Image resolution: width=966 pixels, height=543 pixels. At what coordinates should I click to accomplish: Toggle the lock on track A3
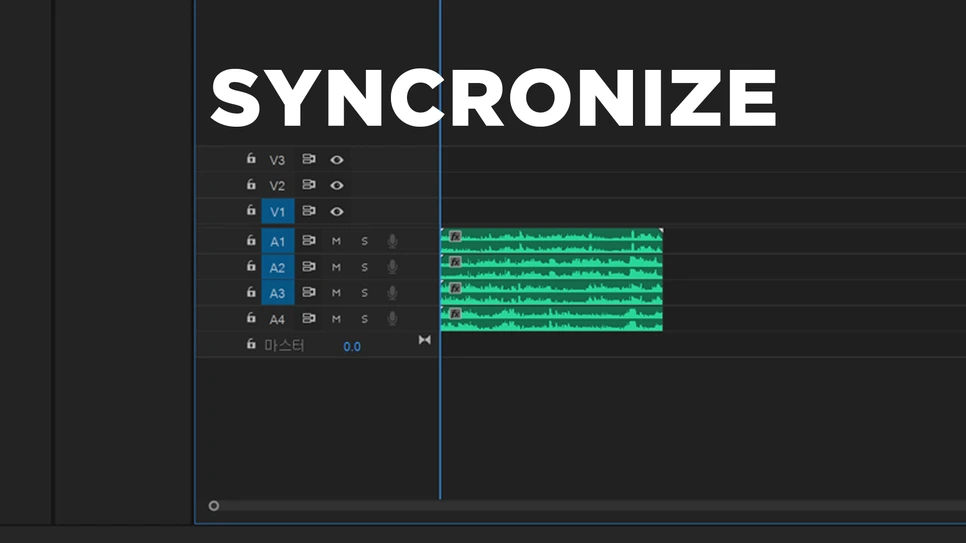click(x=251, y=292)
